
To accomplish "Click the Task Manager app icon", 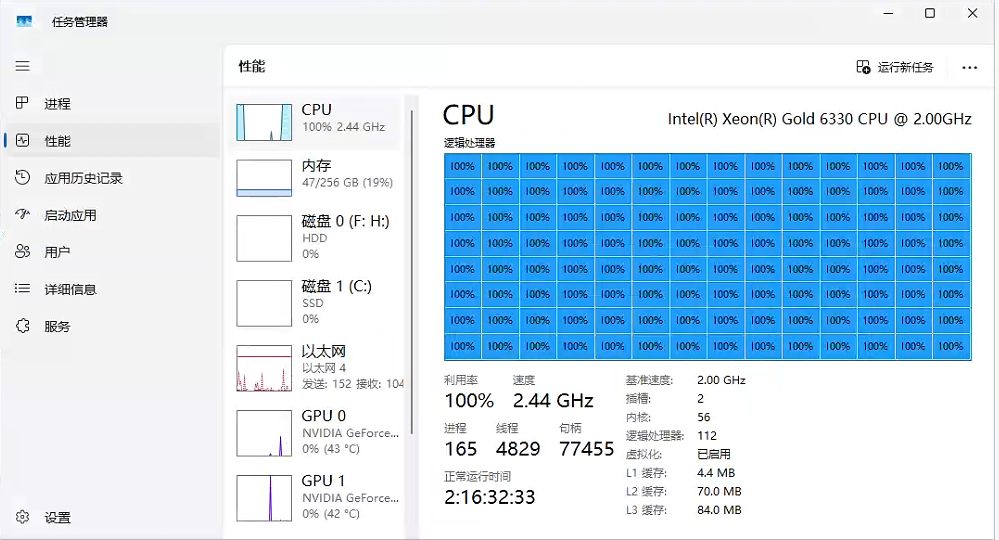I will point(24,22).
